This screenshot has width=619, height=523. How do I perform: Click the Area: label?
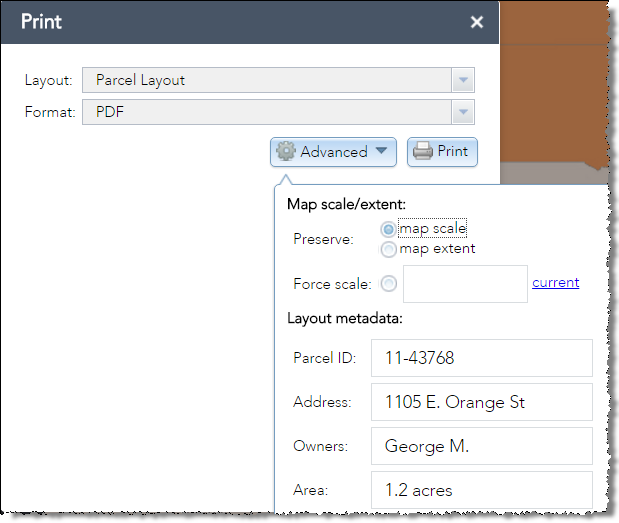click(311, 490)
